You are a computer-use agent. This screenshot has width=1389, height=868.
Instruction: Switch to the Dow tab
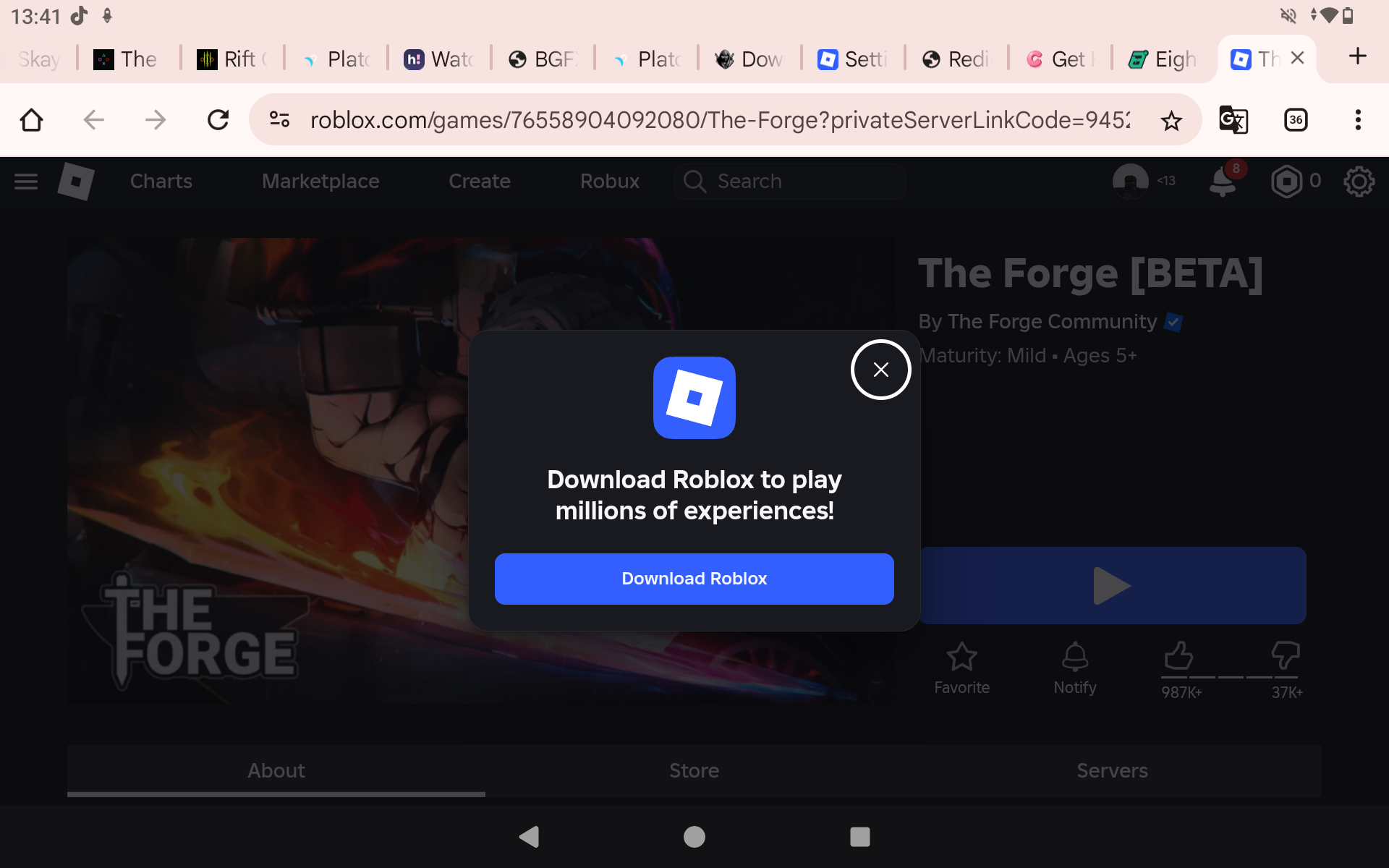tap(749, 59)
